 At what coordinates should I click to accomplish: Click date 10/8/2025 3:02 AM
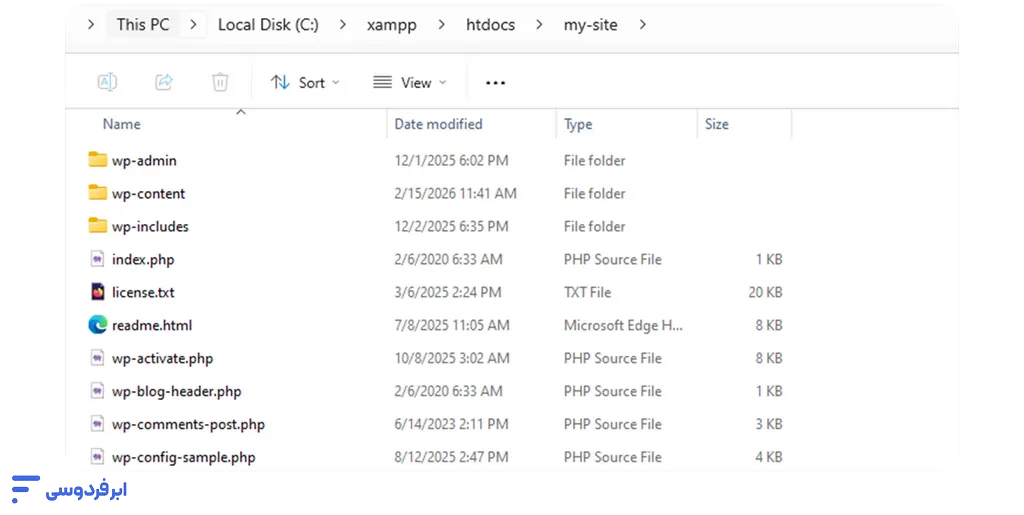click(451, 358)
